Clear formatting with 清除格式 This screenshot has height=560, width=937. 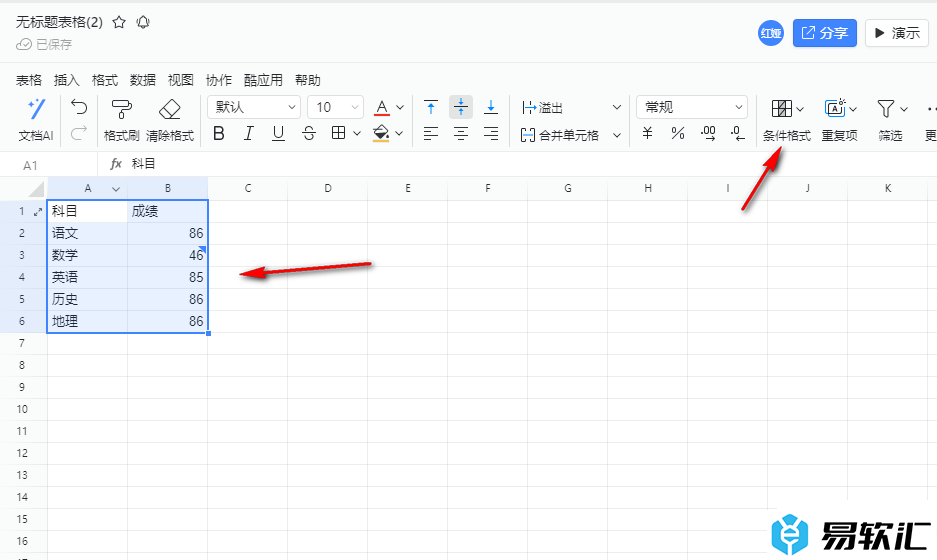click(170, 120)
